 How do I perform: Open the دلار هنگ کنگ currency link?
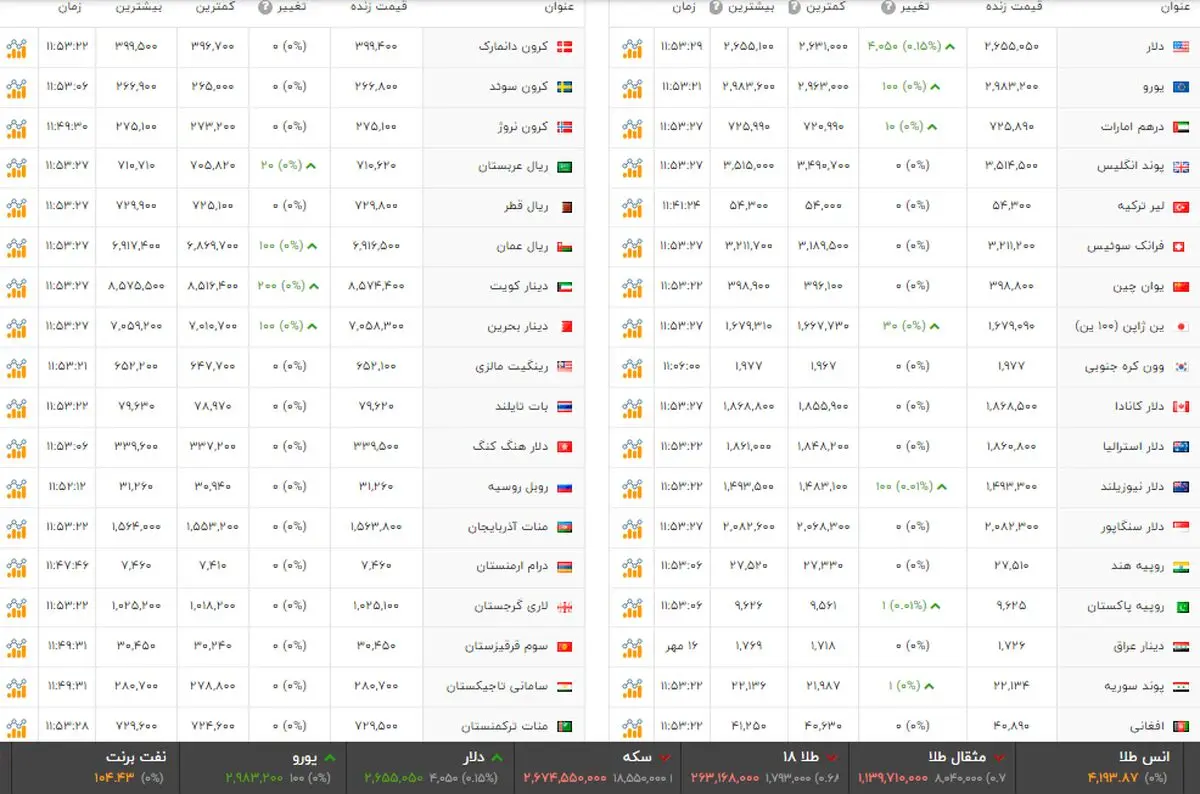(x=511, y=447)
